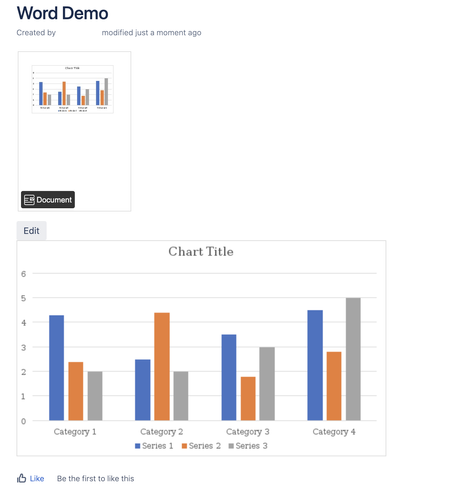Click the orange Category 2 bar
Viewport: 463px width, 487px height.
pos(162,366)
